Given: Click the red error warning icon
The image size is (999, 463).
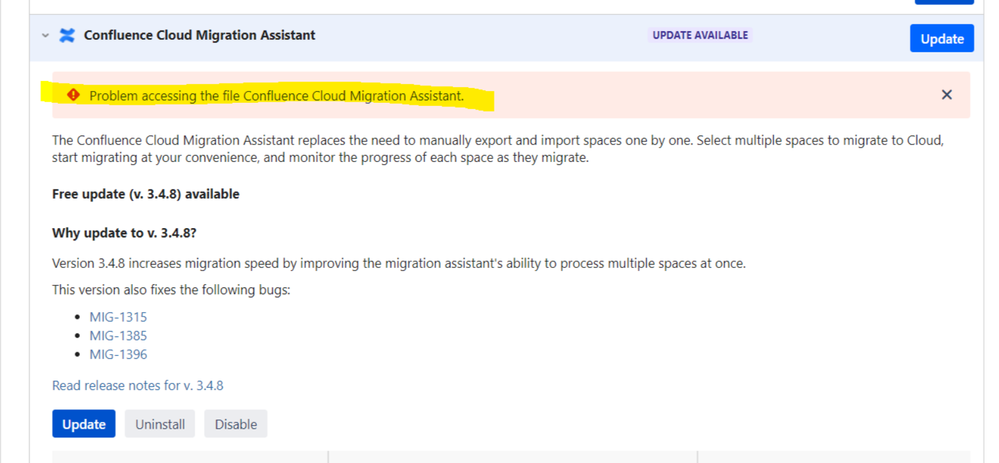Looking at the screenshot, I should click(x=74, y=95).
